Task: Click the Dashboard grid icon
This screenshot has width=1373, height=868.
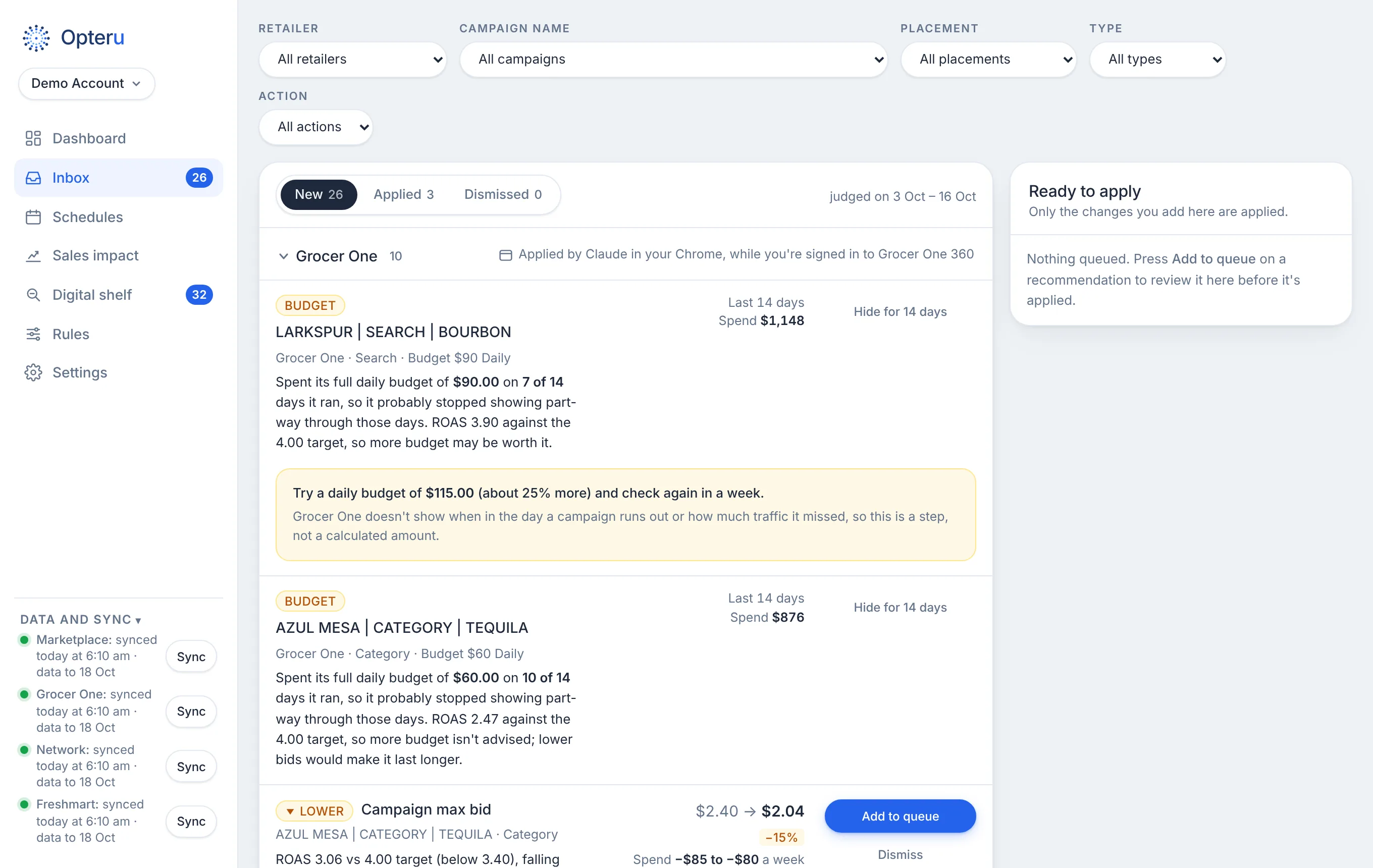Action: (x=33, y=138)
